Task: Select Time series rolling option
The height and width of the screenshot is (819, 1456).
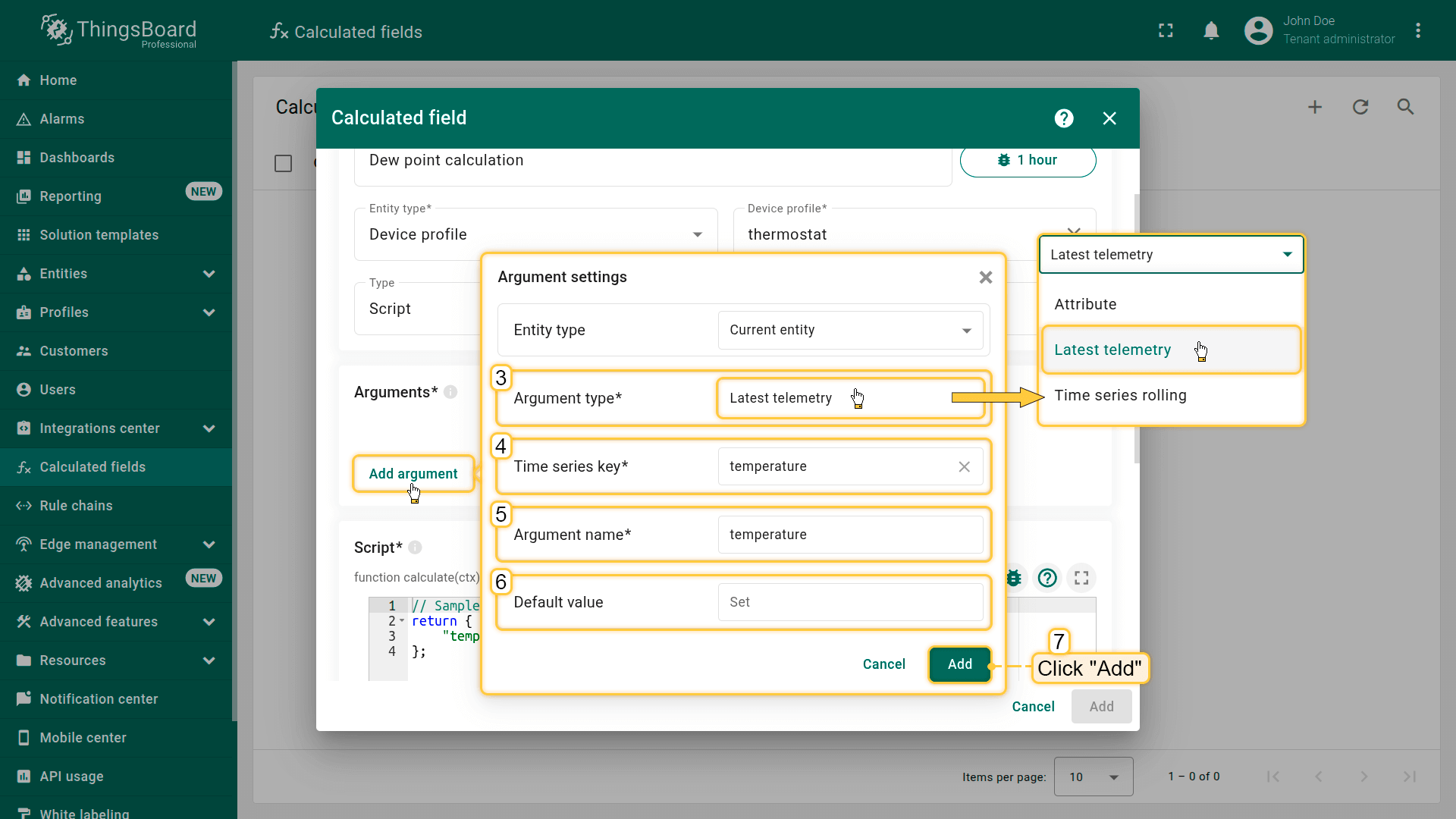Action: pos(1120,395)
